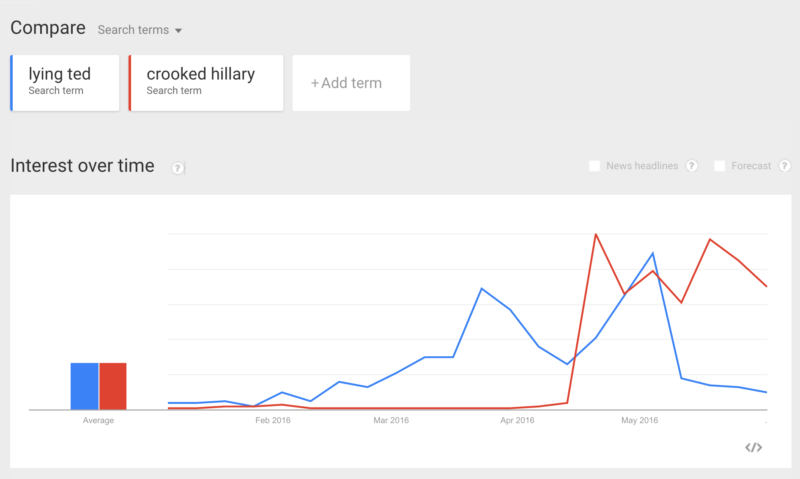Click the Average label under bars
This screenshot has height=479, width=800.
click(98, 420)
